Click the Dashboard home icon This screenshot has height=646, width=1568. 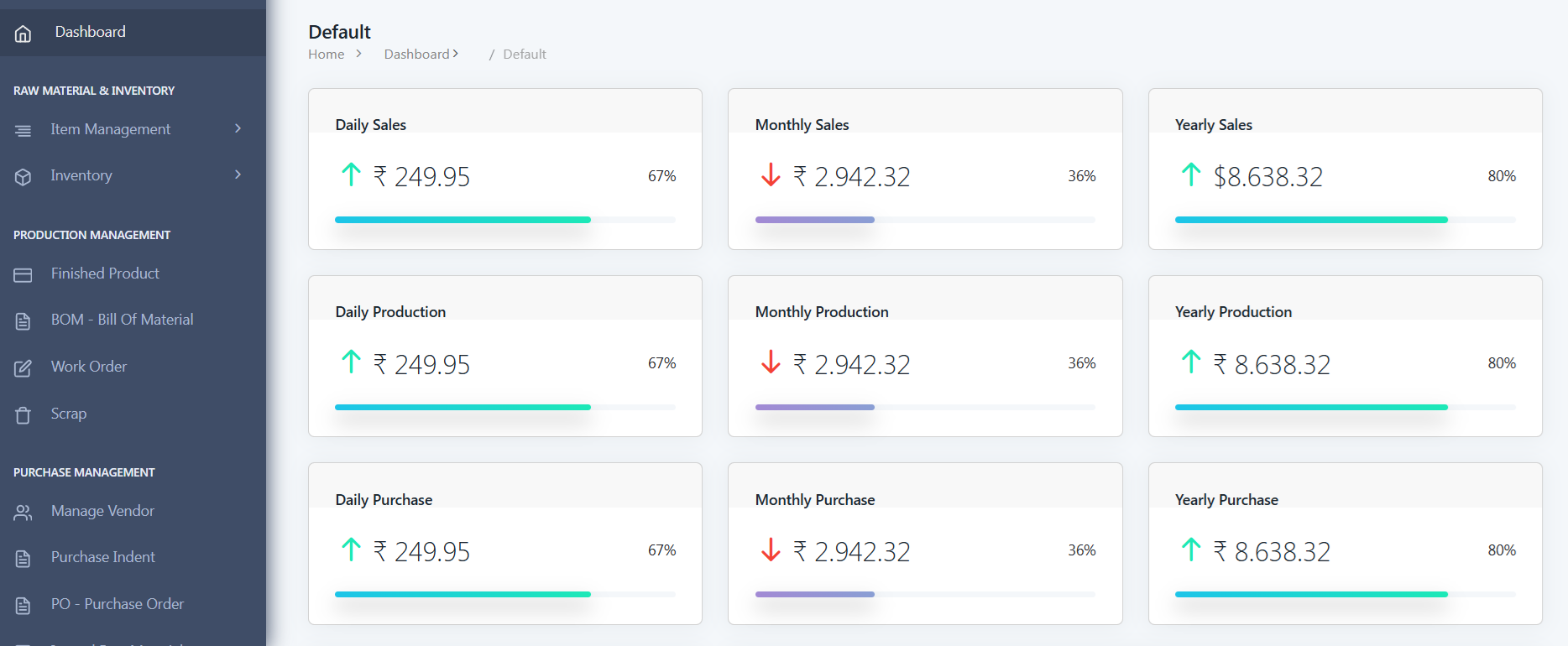(23, 34)
